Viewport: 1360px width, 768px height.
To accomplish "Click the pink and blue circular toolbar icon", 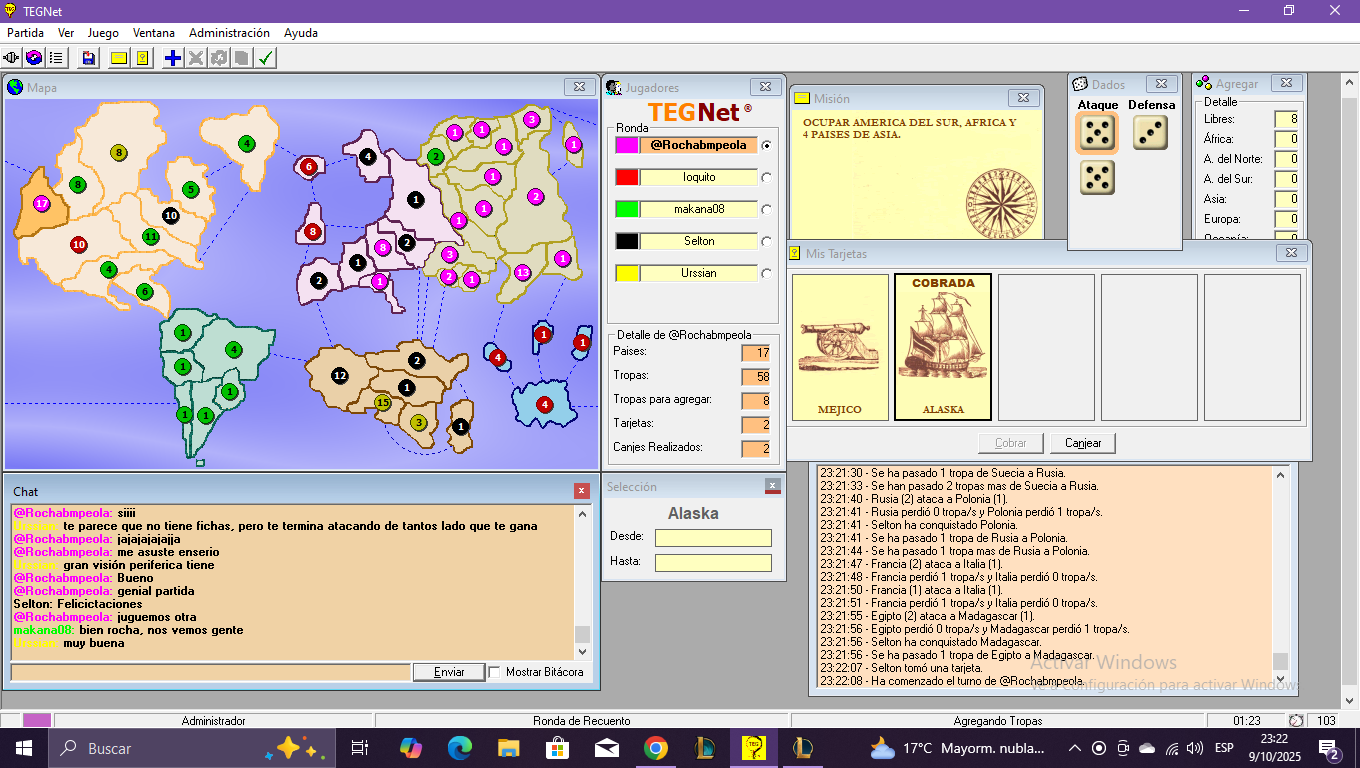I will tap(34, 58).
